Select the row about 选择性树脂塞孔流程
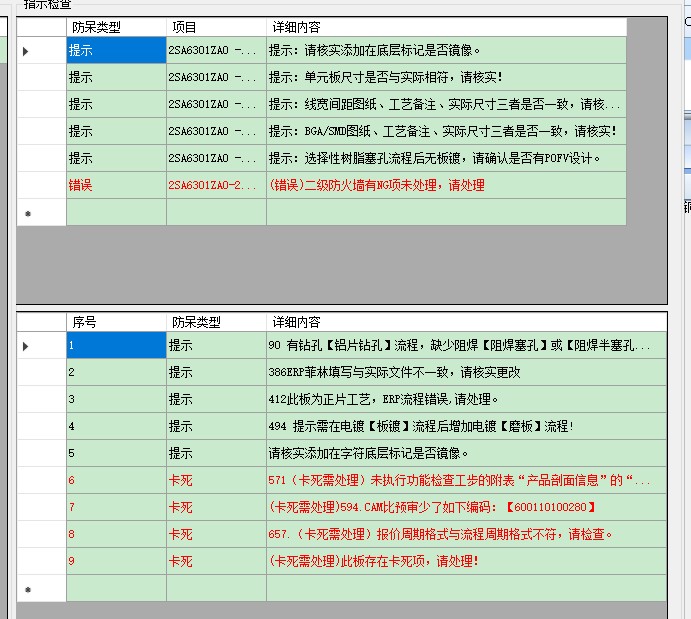Screen dimensions: 691x619 coord(446,158)
